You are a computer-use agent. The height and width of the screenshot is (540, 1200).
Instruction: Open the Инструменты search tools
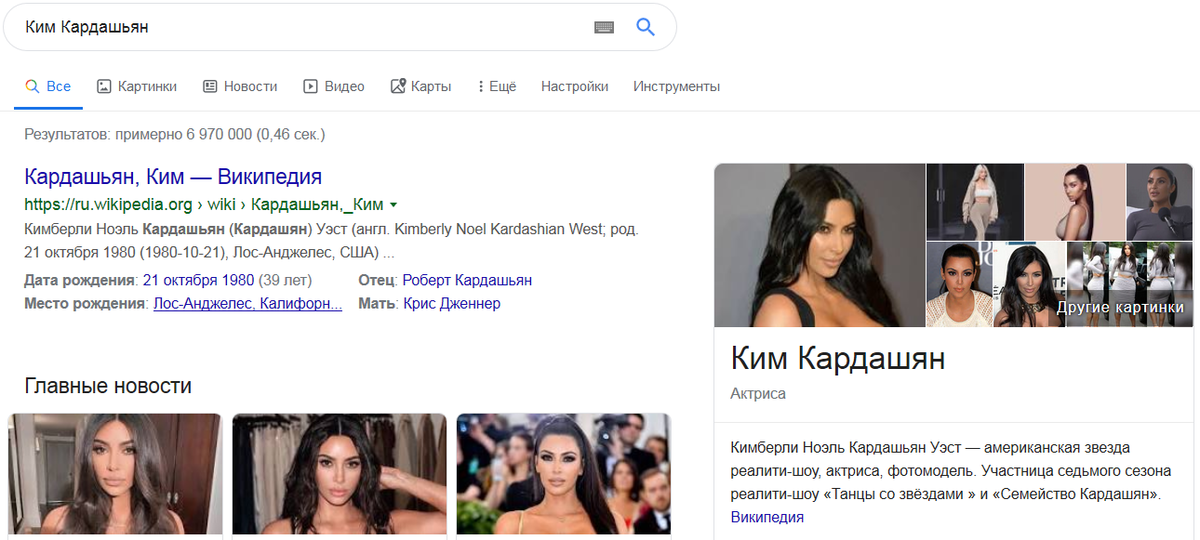click(x=676, y=87)
